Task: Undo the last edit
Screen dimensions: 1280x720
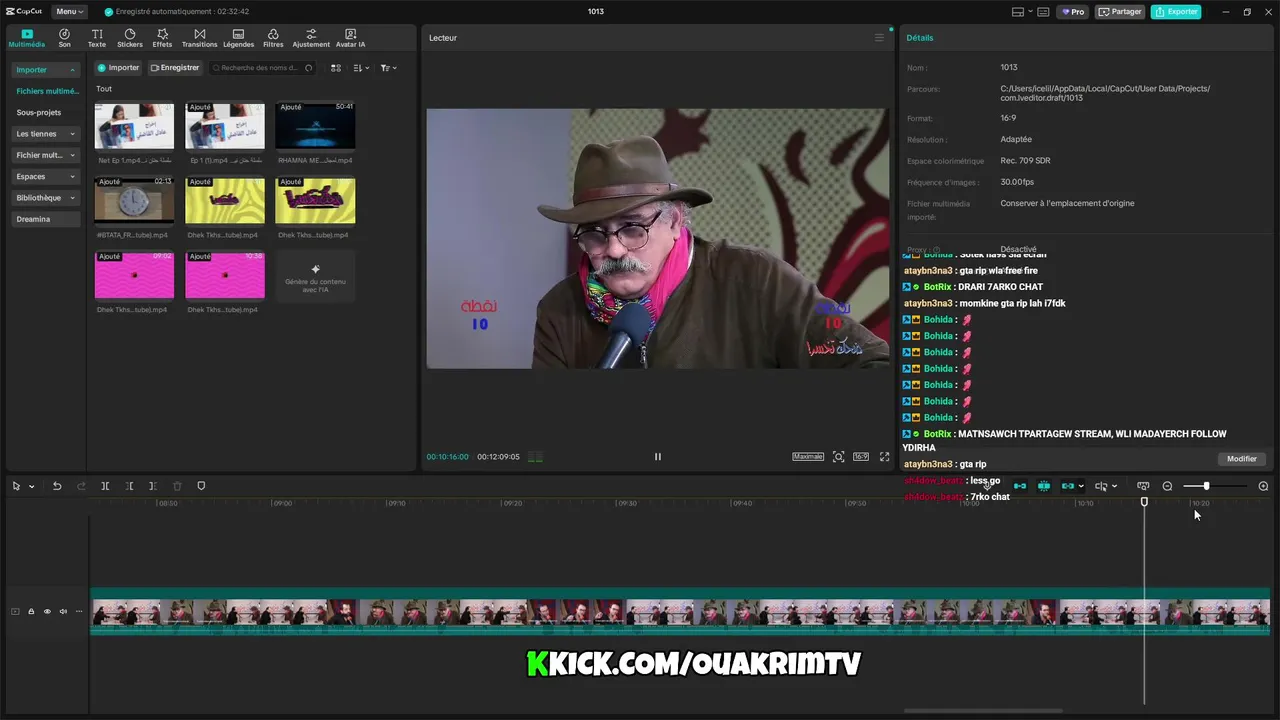Action: click(x=57, y=486)
